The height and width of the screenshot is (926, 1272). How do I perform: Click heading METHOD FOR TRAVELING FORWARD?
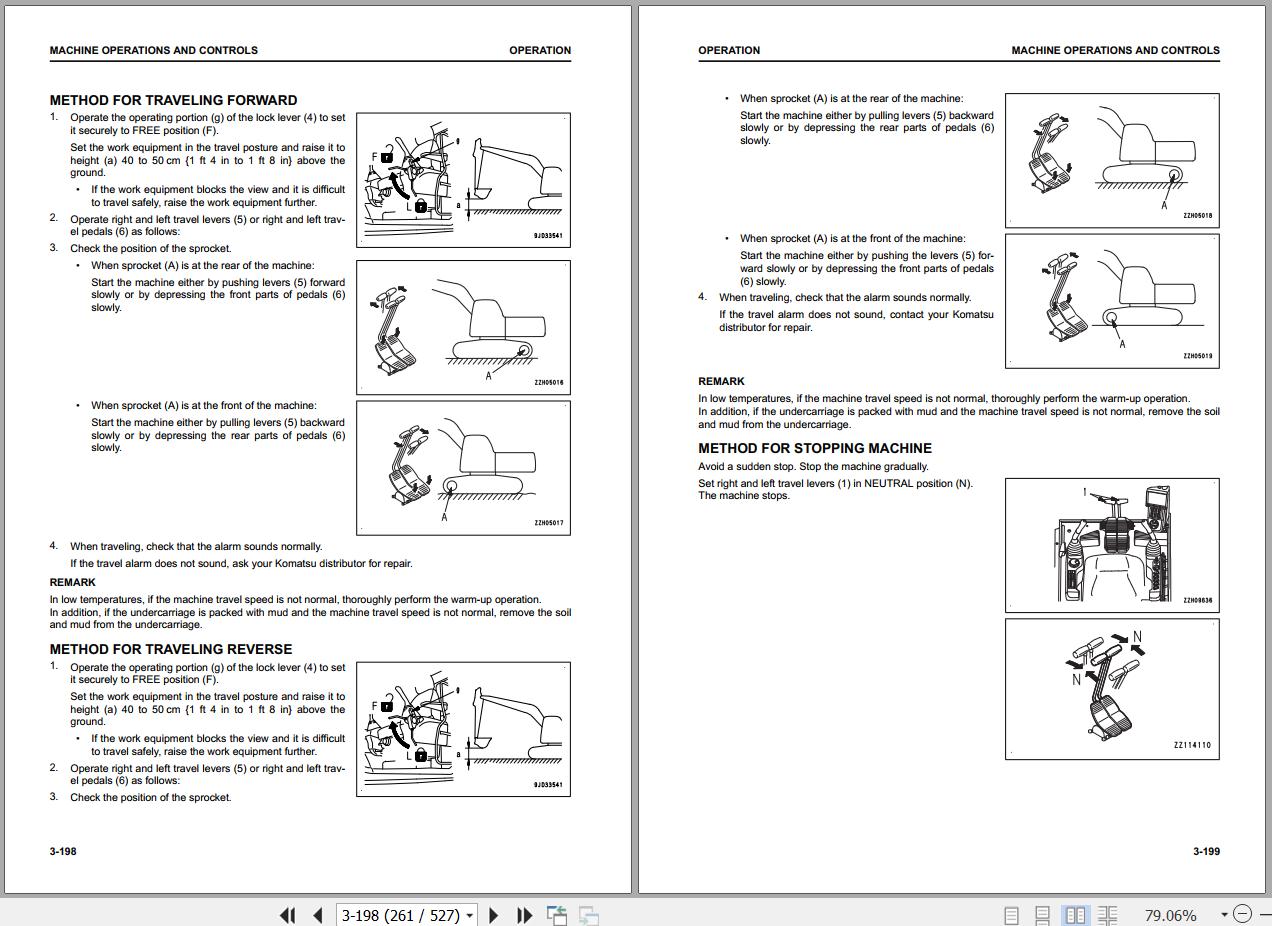coord(173,100)
